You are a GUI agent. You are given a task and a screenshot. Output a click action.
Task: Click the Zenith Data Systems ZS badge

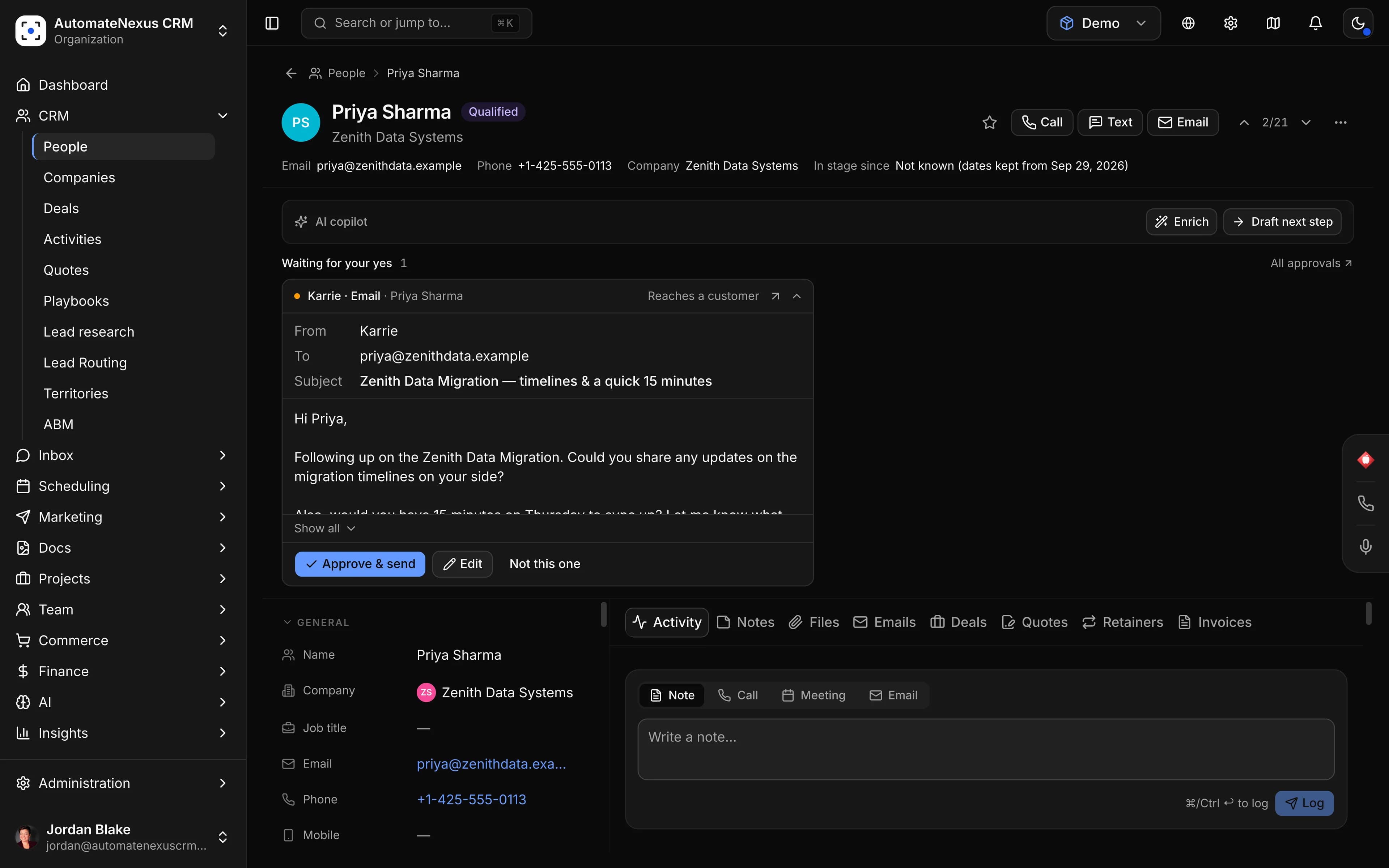coord(426,692)
